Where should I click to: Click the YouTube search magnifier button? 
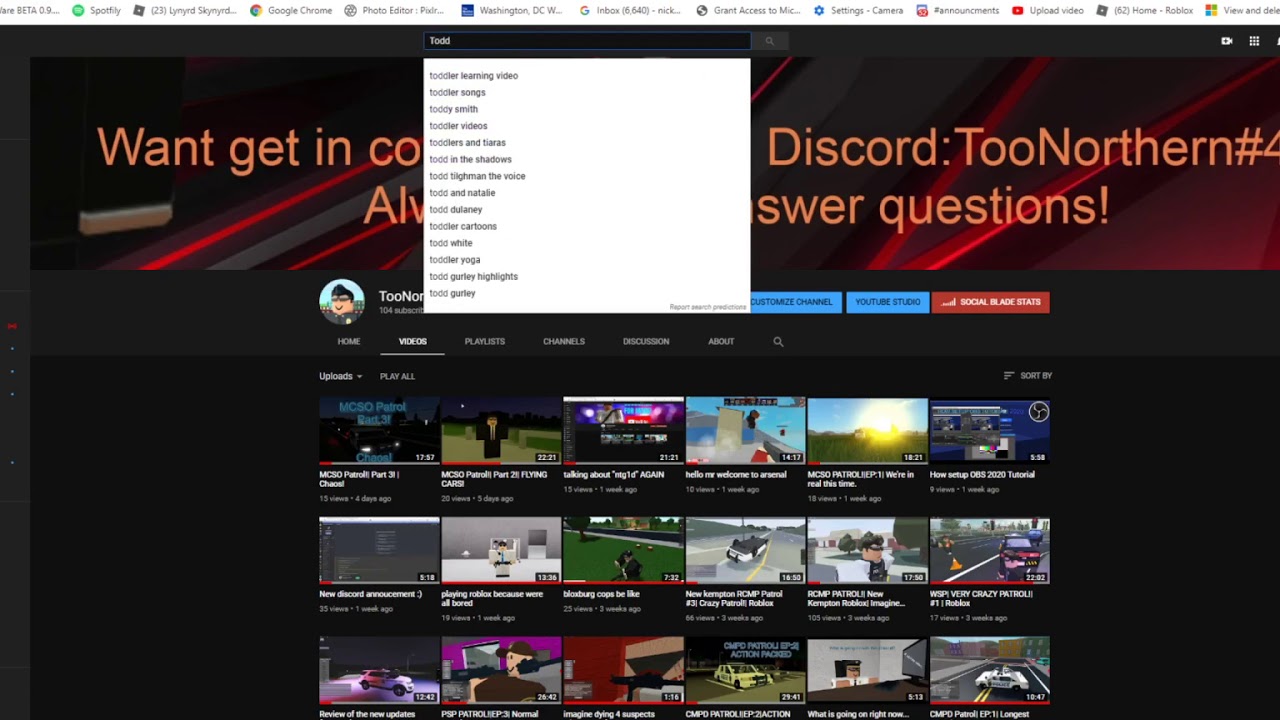[769, 41]
